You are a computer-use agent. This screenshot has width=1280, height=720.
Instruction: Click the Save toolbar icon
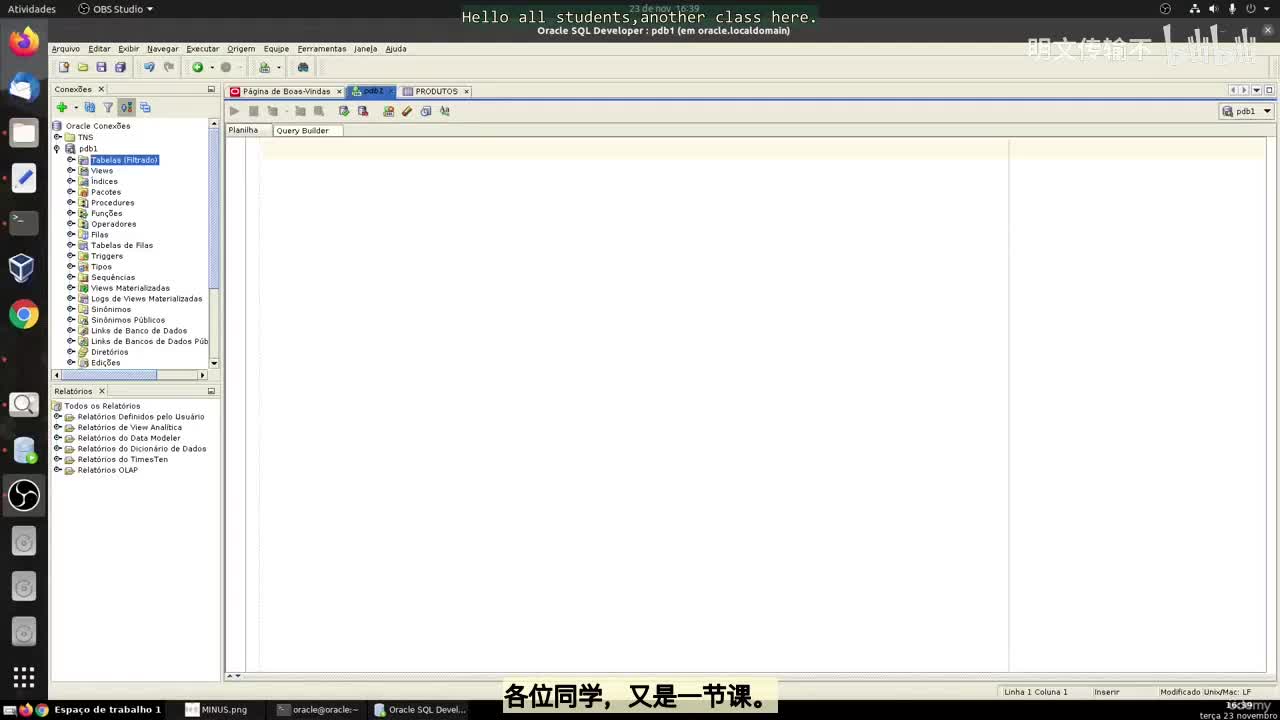tap(101, 67)
